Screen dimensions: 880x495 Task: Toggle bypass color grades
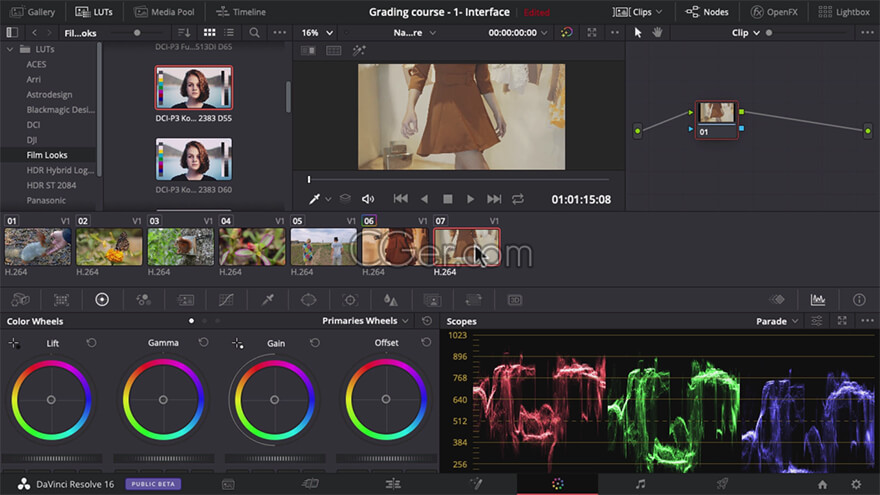pos(566,33)
